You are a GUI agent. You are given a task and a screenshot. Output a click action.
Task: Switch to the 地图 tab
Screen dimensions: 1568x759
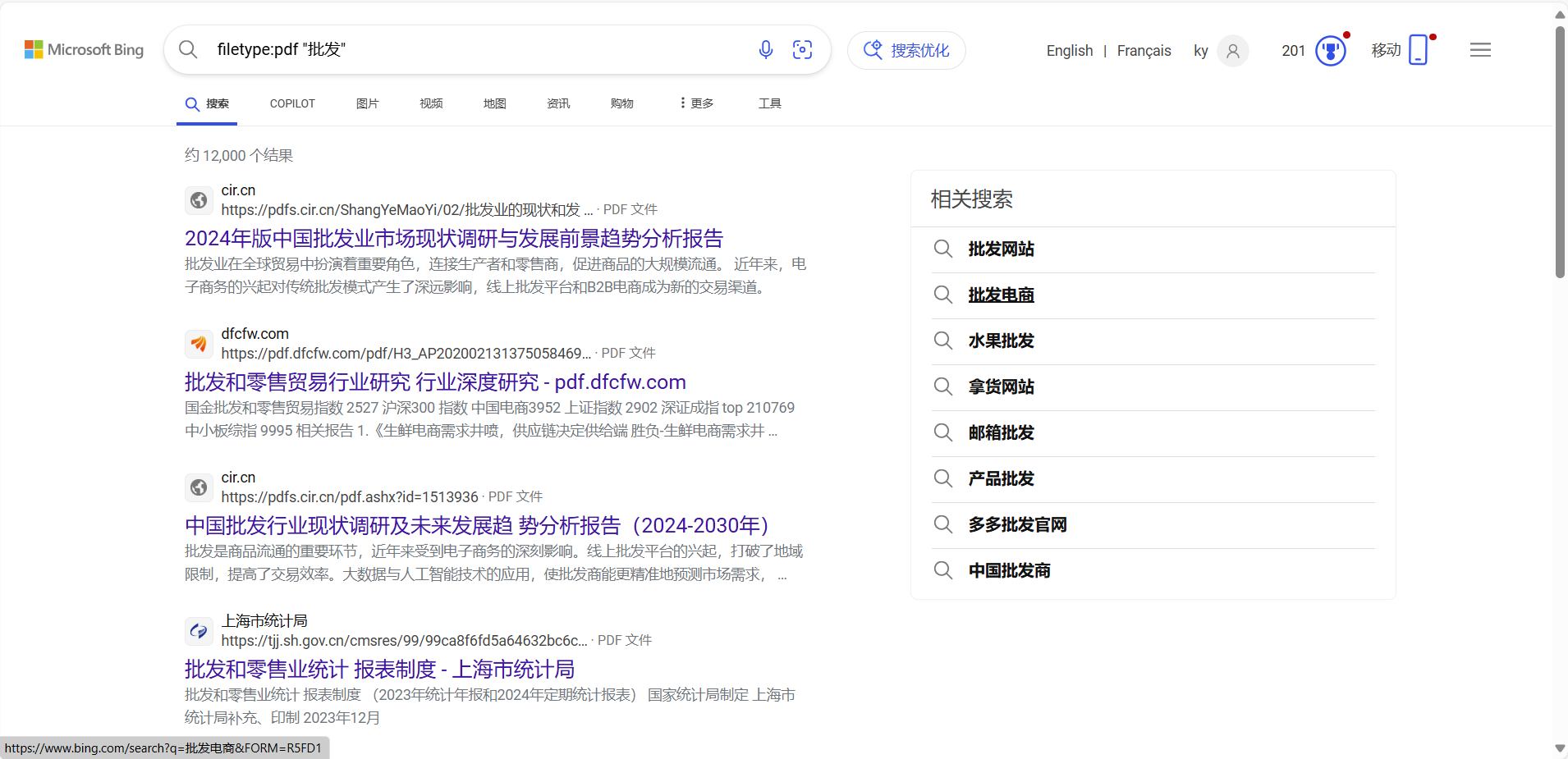494,103
